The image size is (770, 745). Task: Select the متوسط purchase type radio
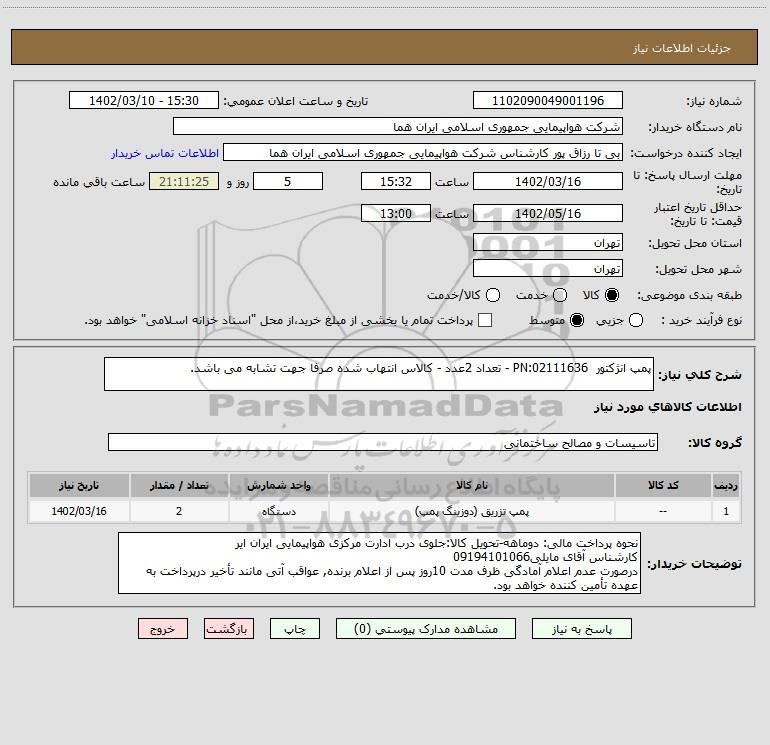(x=577, y=320)
